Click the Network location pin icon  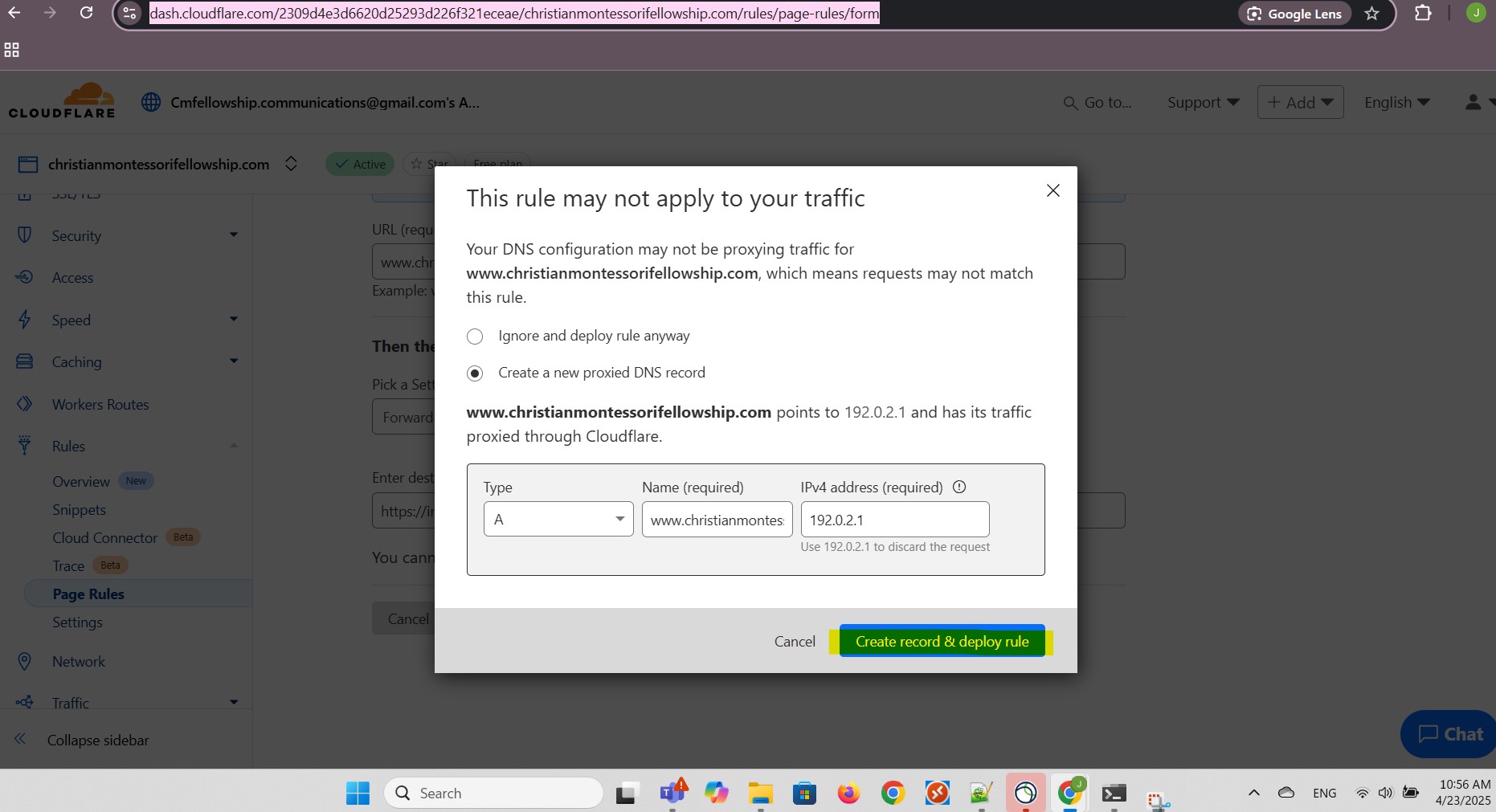(25, 661)
